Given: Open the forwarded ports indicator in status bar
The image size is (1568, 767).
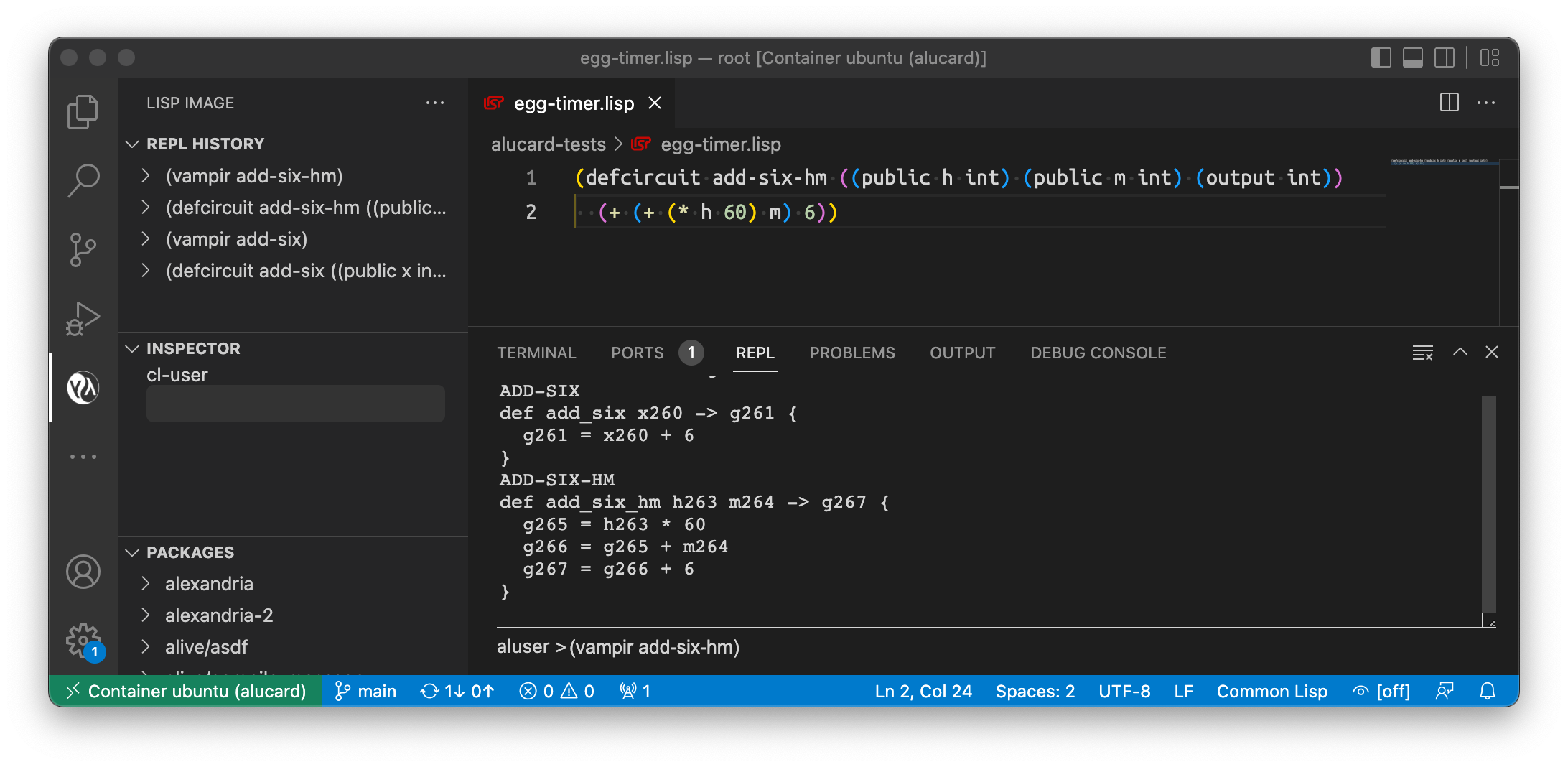Looking at the screenshot, I should pyautogui.click(x=635, y=691).
